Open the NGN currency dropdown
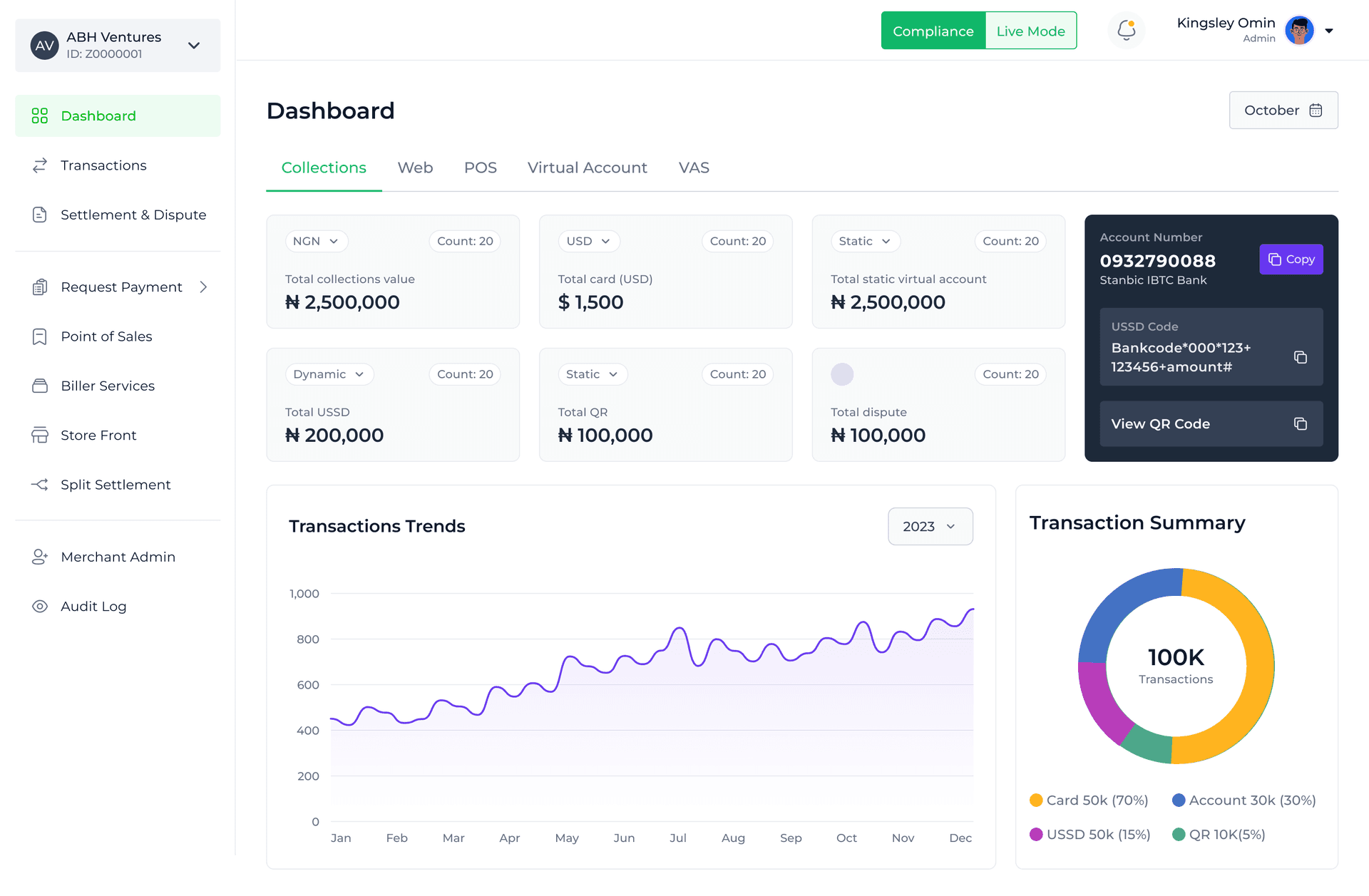Viewport: 1369px width, 896px height. 316,241
